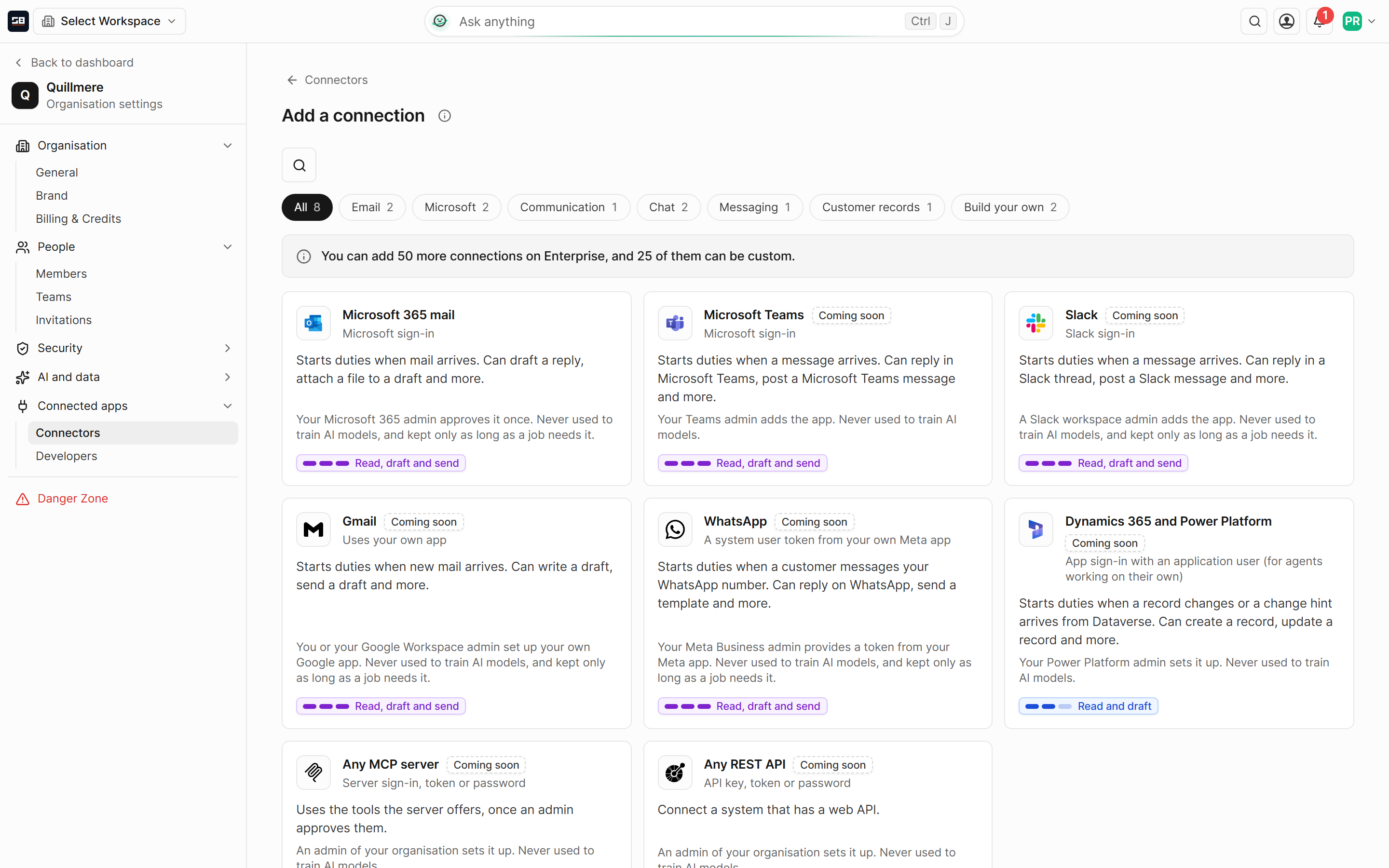
Task: Click the PR profile avatar
Action: tap(1352, 21)
